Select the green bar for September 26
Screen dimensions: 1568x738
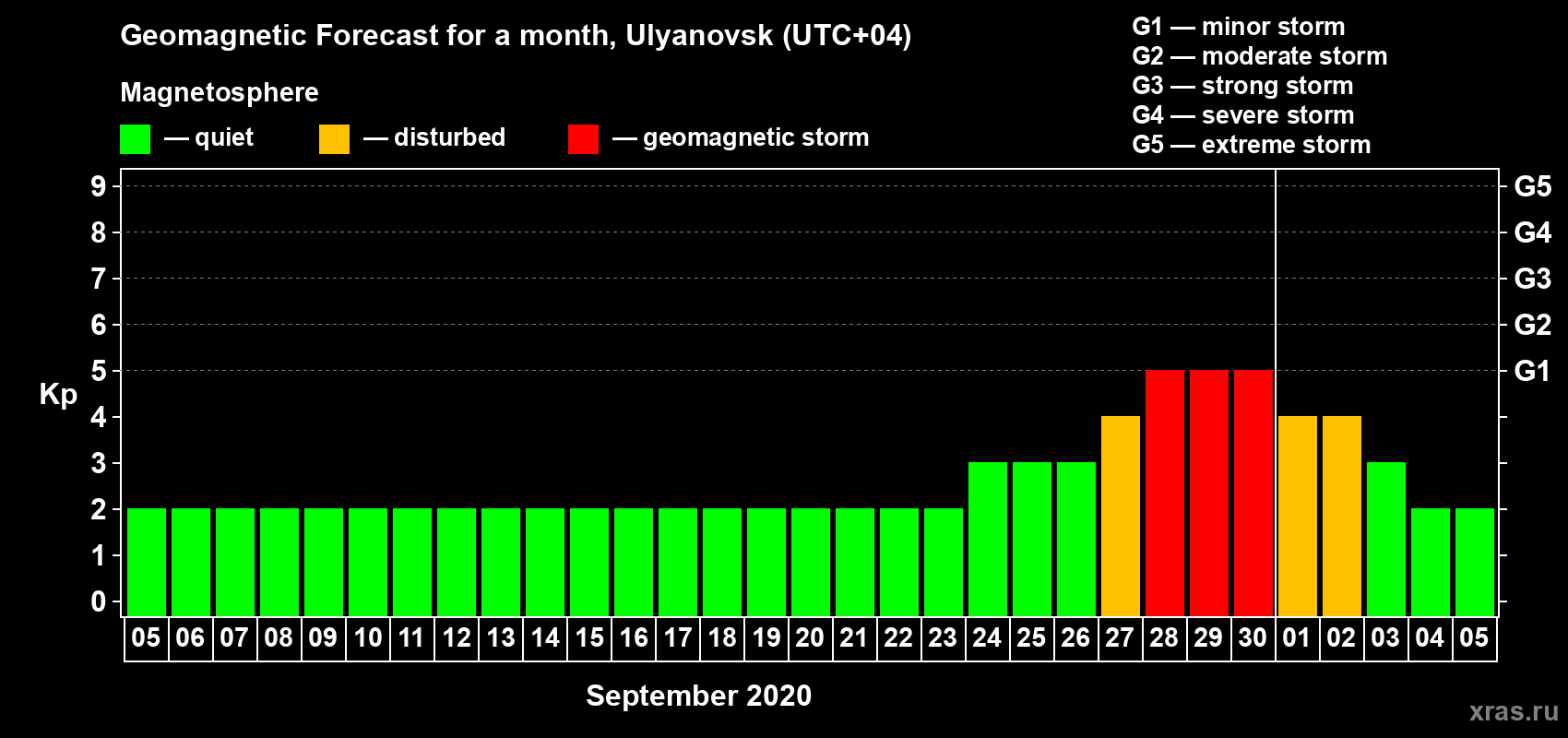click(1076, 539)
